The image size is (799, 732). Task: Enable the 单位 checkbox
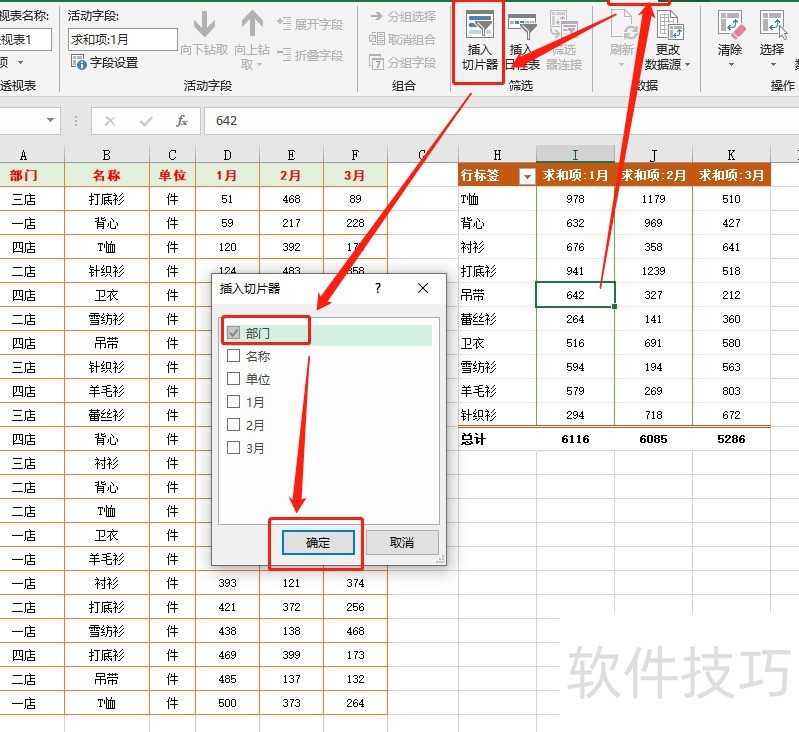(233, 379)
